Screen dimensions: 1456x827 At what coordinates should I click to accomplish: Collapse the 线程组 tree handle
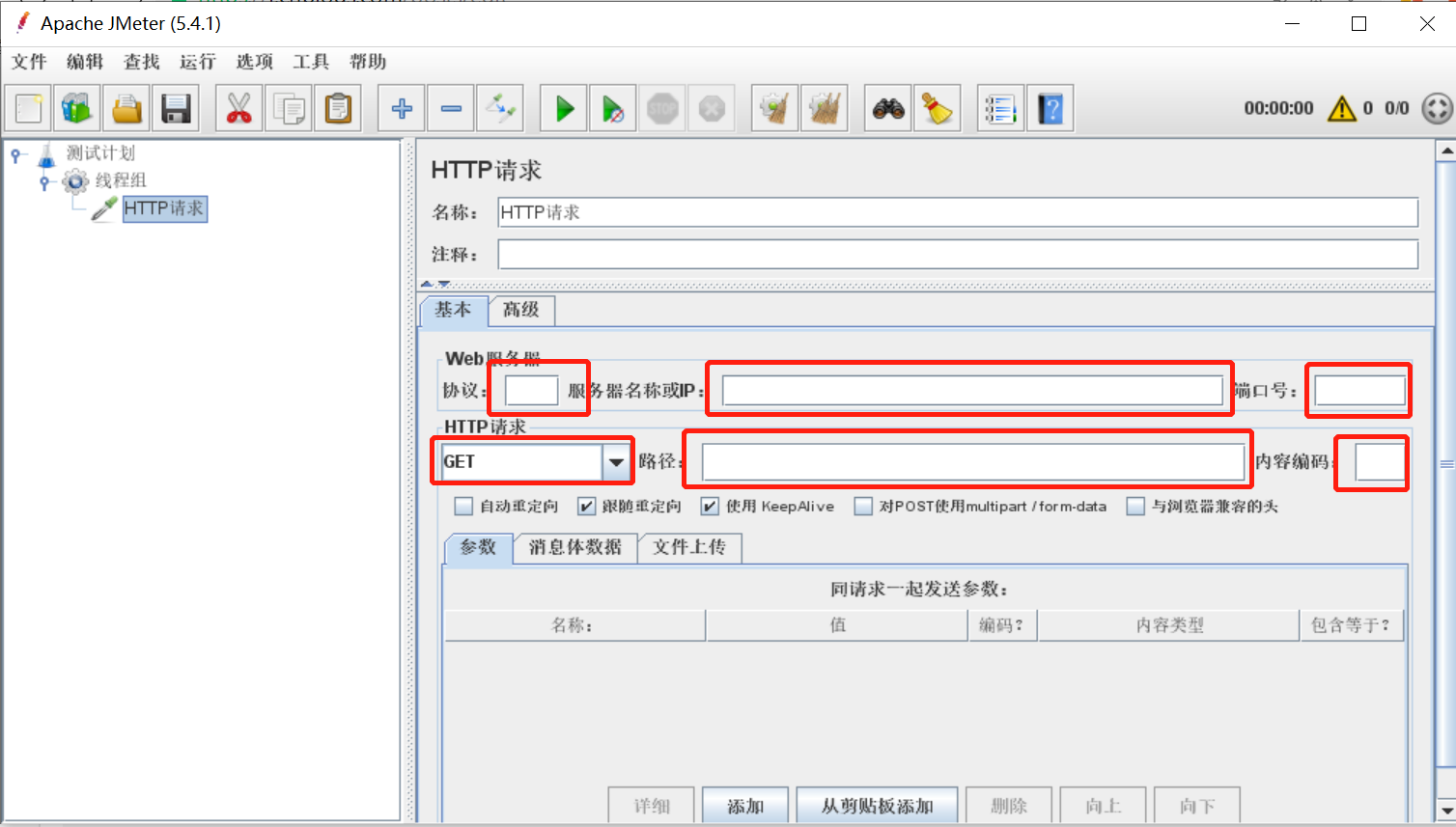(x=44, y=181)
